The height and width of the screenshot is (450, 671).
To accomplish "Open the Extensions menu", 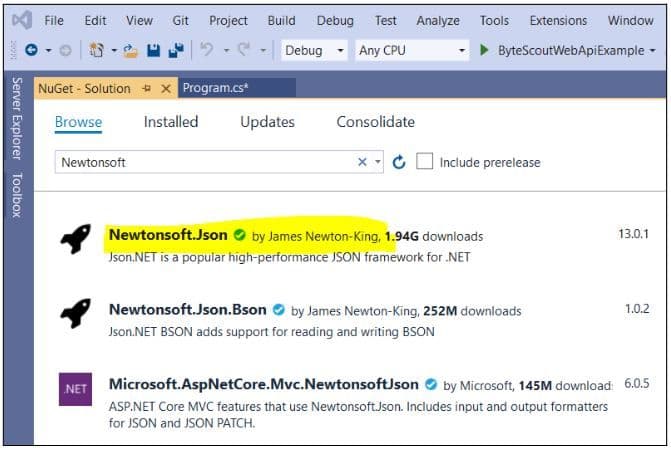I will tap(558, 20).
